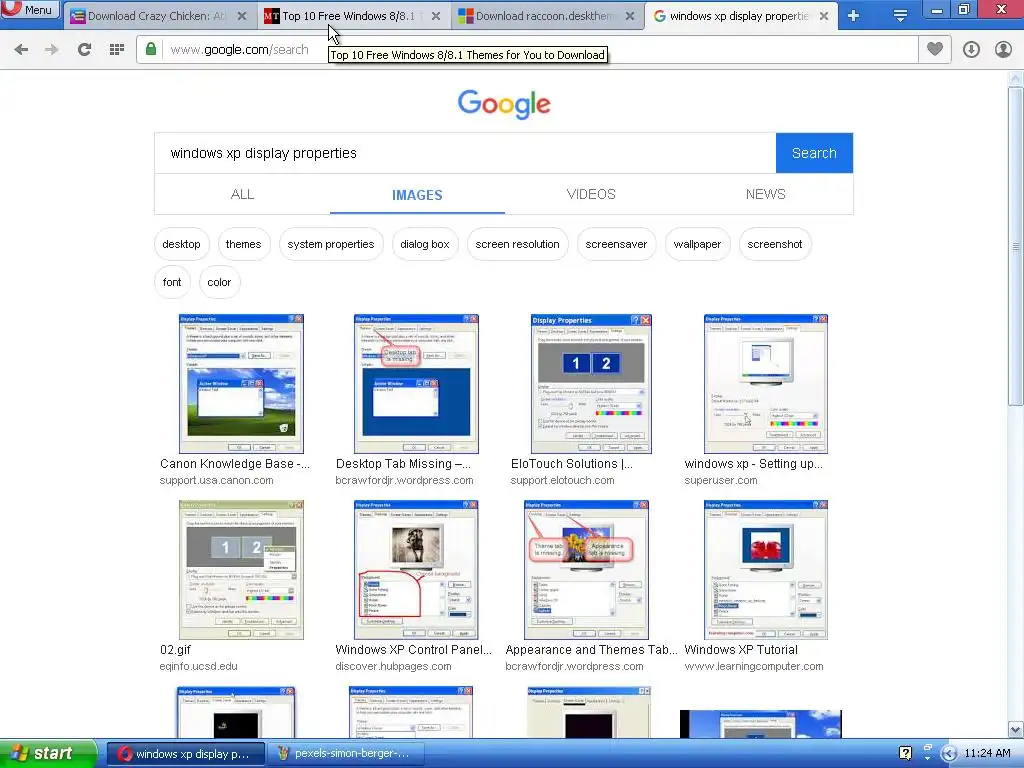The image size is (1024, 768).
Task: Open Speed Dial grid icon
Action: tap(116, 49)
